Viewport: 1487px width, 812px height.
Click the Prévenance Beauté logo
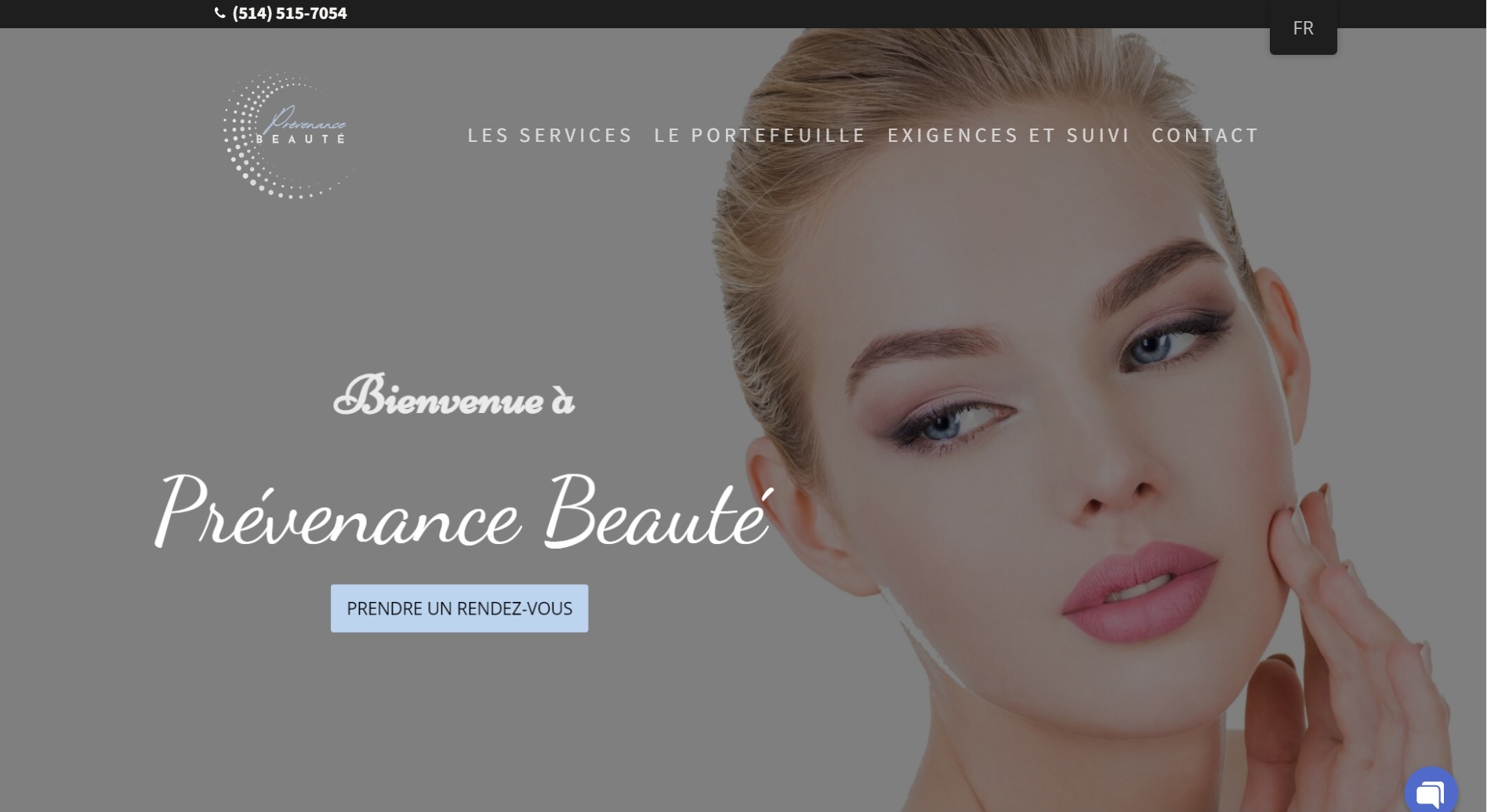(x=288, y=135)
